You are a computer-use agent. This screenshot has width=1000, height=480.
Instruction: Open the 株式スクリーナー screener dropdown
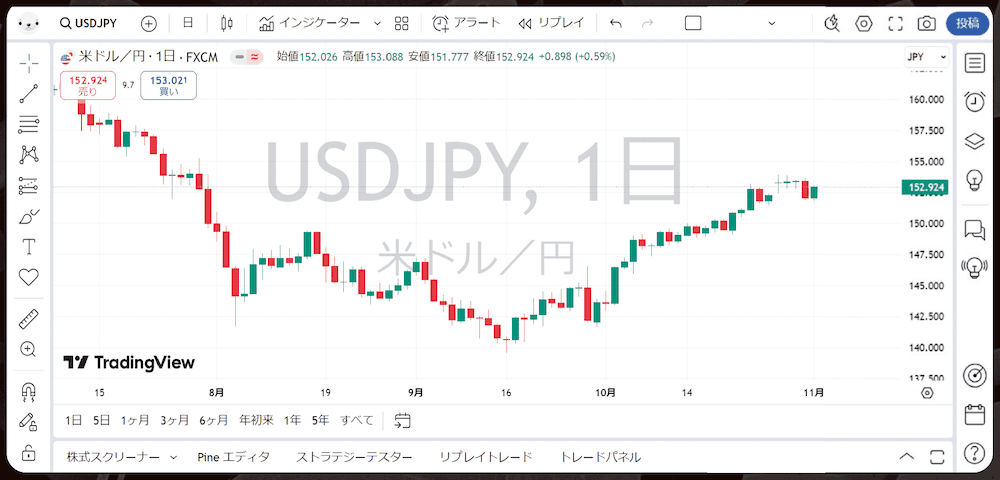[122, 457]
